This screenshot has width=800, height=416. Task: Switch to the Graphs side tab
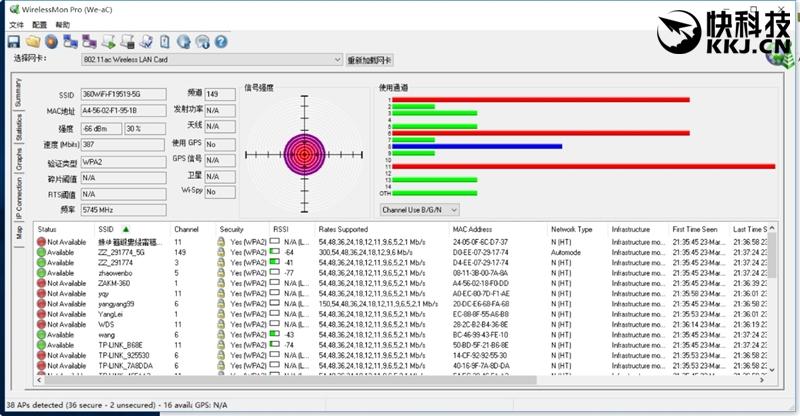(x=18, y=159)
